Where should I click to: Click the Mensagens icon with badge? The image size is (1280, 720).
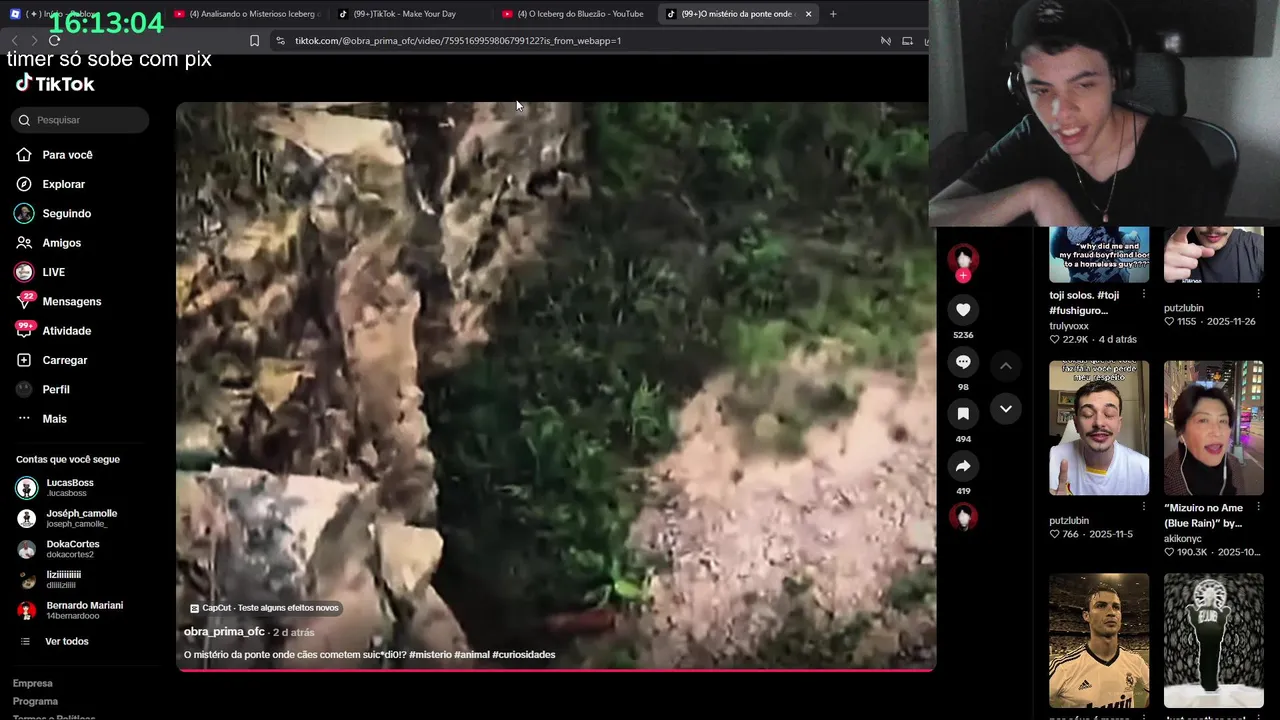[24, 300]
